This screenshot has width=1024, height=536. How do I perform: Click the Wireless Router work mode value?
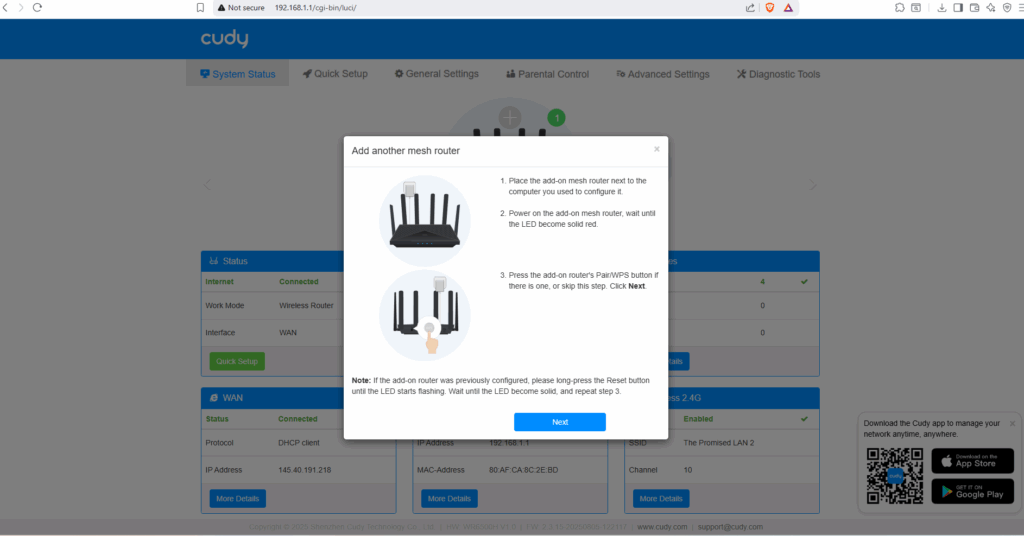306,306
